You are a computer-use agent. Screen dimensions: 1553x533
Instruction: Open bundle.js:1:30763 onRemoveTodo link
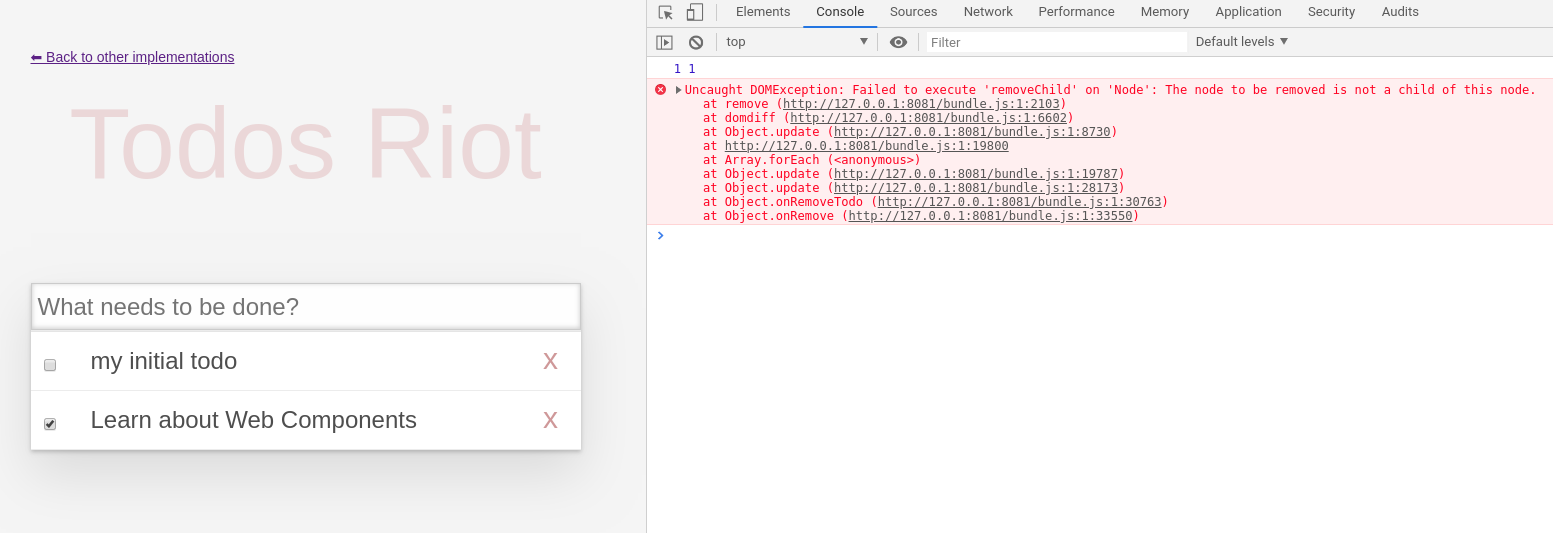(x=1019, y=202)
